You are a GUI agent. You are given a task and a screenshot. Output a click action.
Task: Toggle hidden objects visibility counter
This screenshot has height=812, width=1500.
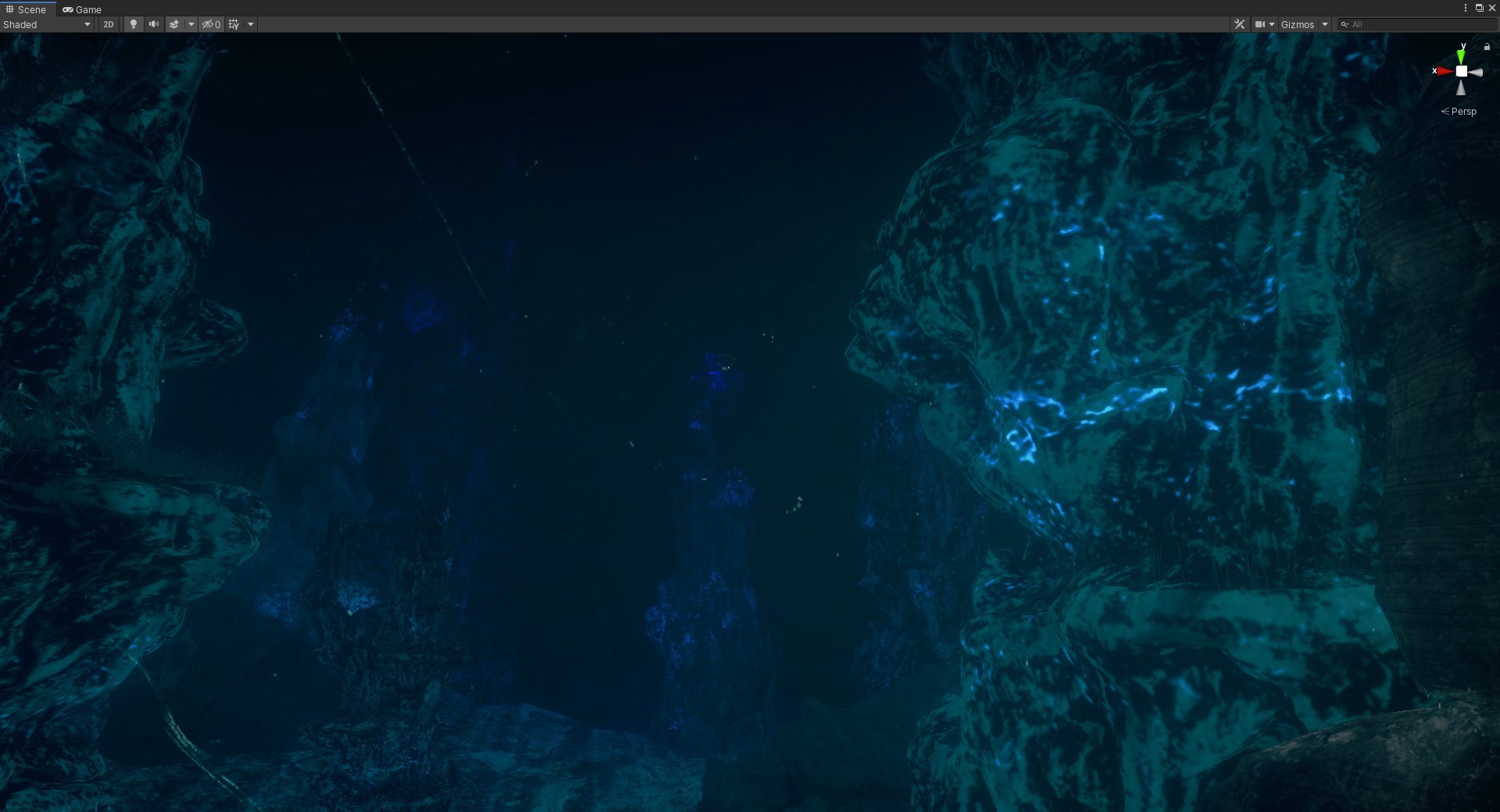tap(212, 24)
